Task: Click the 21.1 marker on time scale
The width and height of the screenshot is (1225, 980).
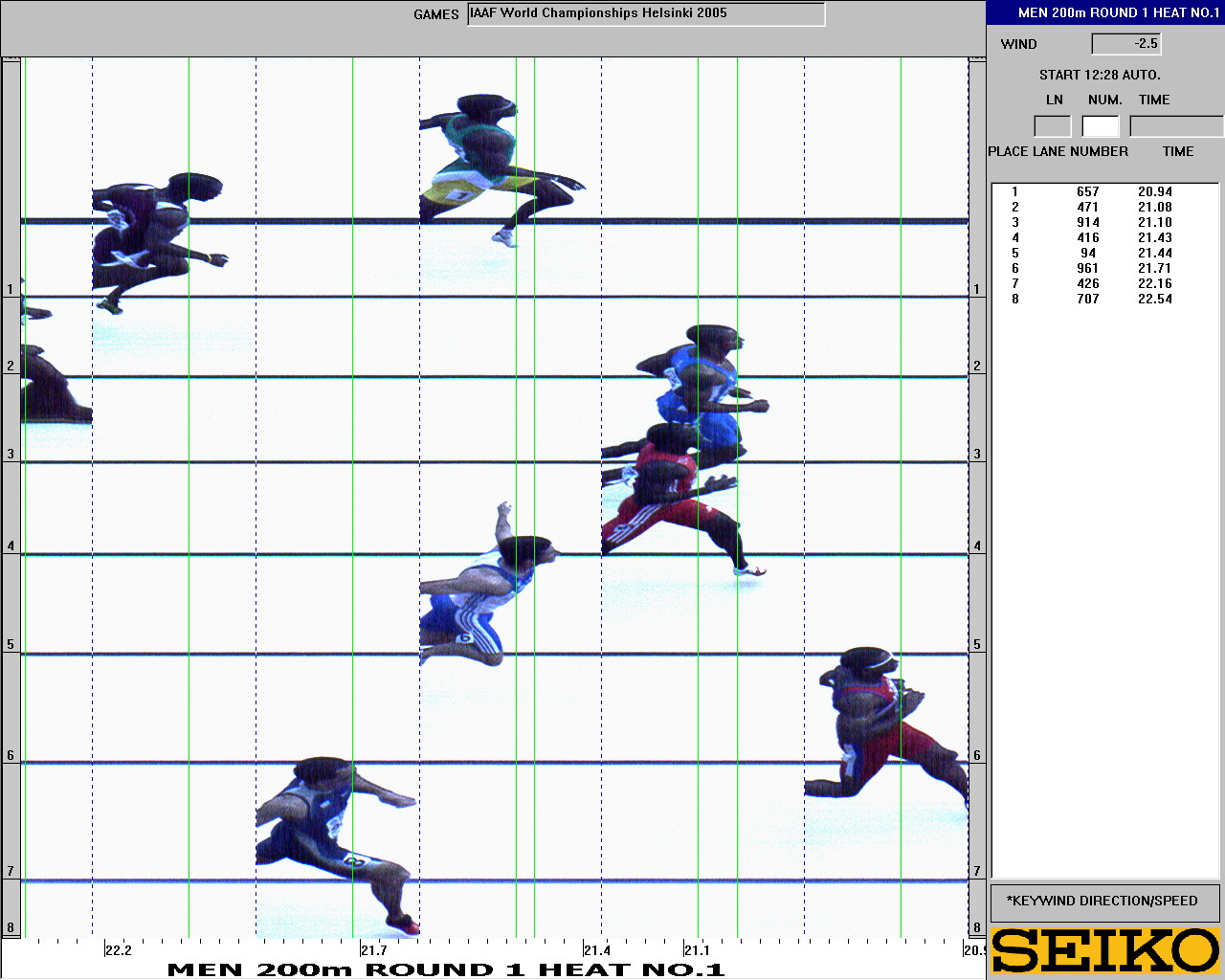Action: (x=697, y=950)
